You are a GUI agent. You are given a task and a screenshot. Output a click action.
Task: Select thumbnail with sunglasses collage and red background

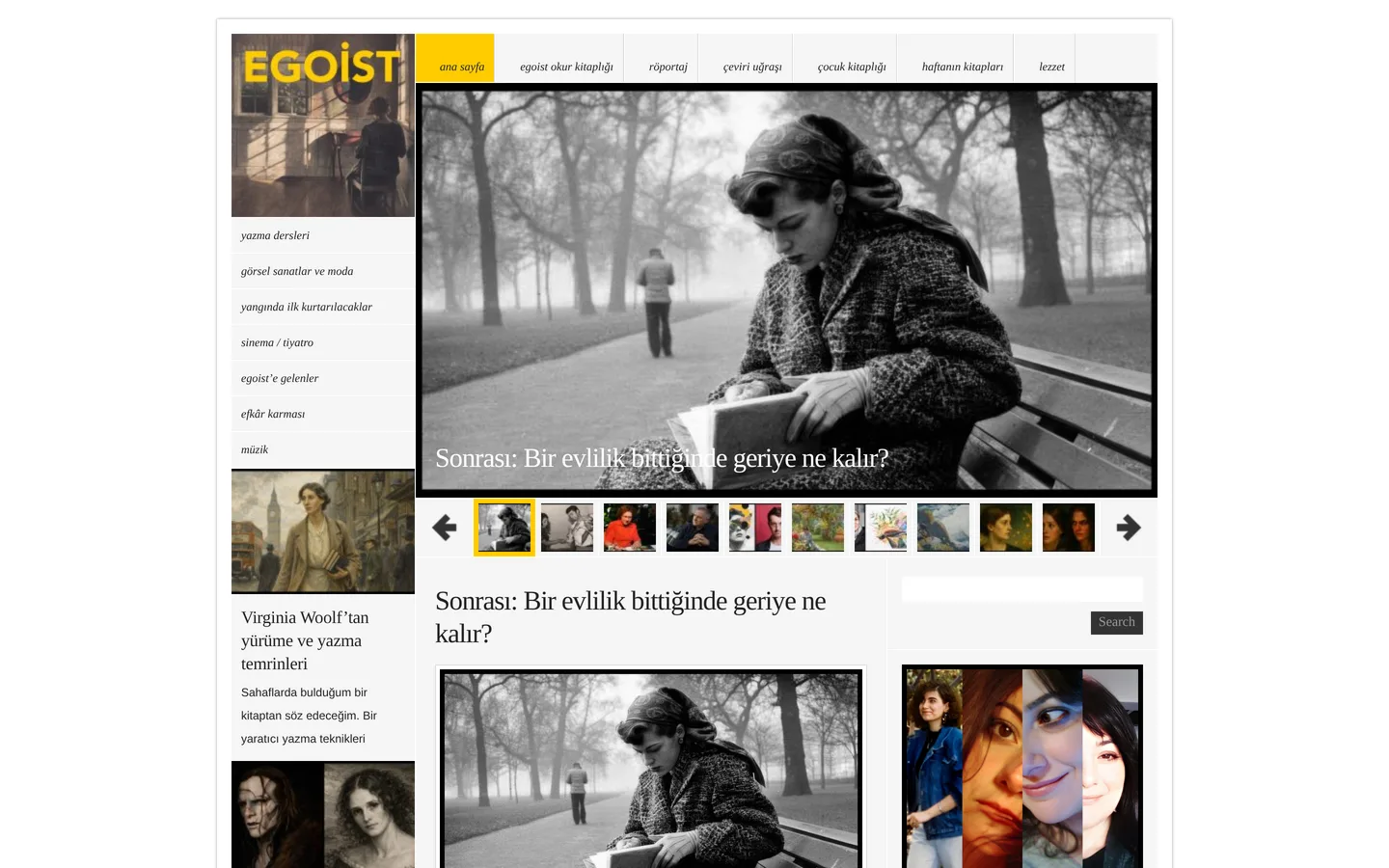coord(755,528)
